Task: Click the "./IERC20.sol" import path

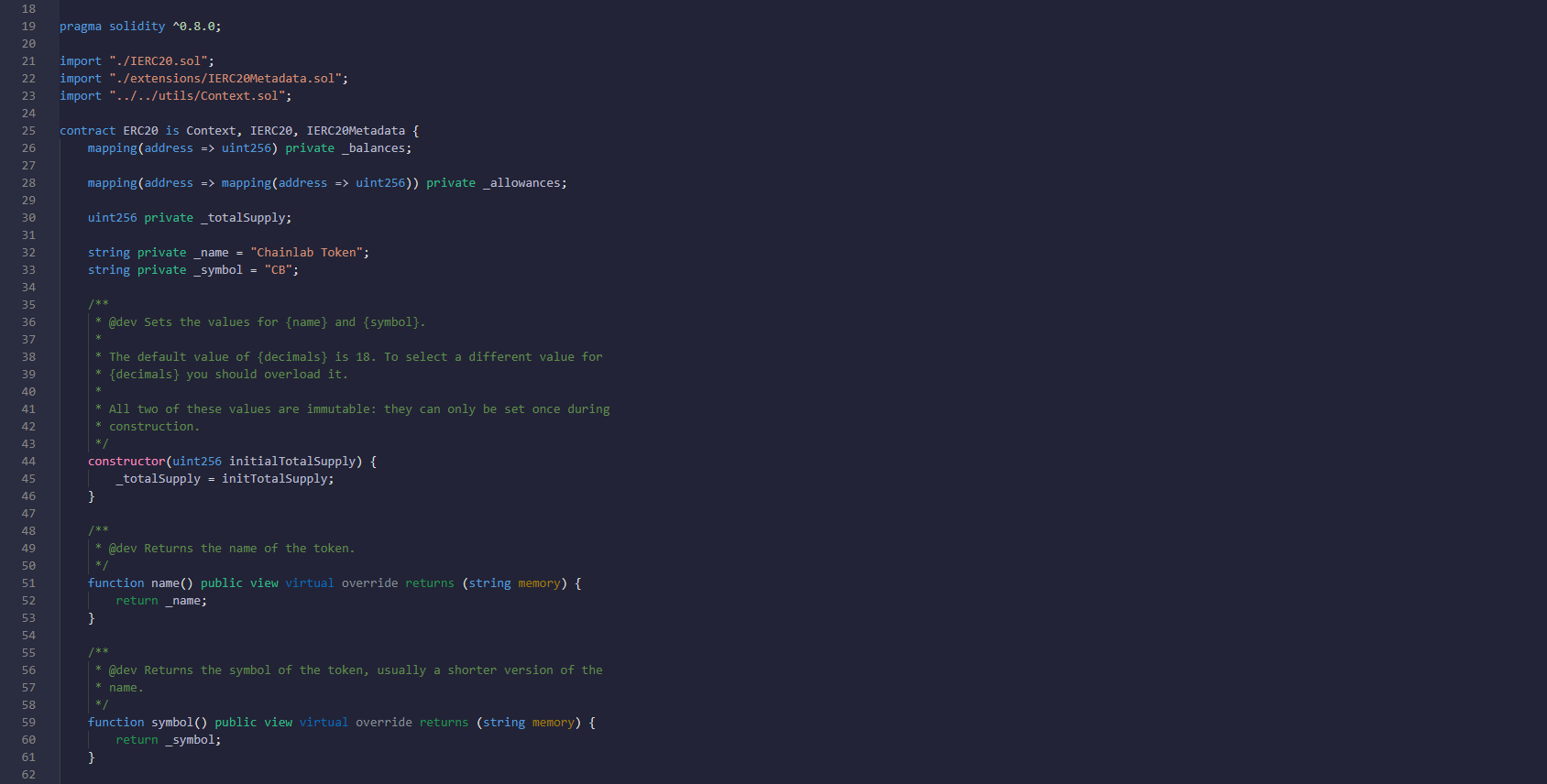Action: (x=160, y=61)
